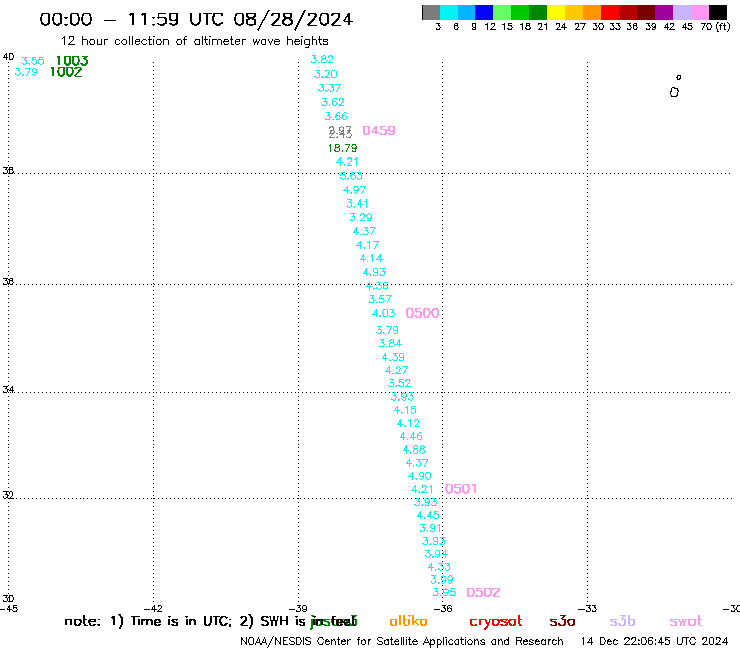The height and width of the screenshot is (650, 740).
Task: Click the 3.91 wave height value
Action: coord(430,528)
